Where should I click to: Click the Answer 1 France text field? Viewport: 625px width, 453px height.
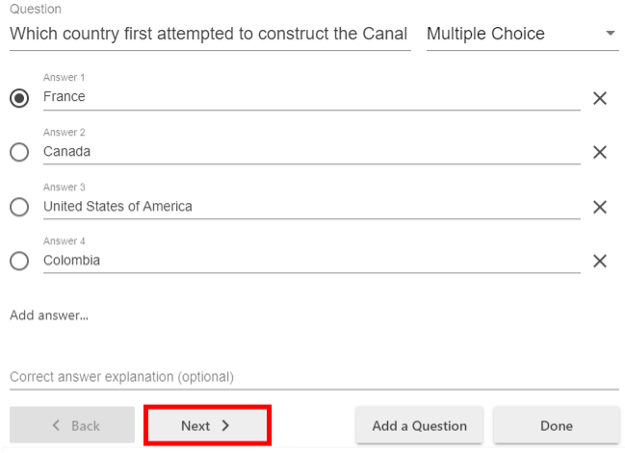[x=310, y=97]
